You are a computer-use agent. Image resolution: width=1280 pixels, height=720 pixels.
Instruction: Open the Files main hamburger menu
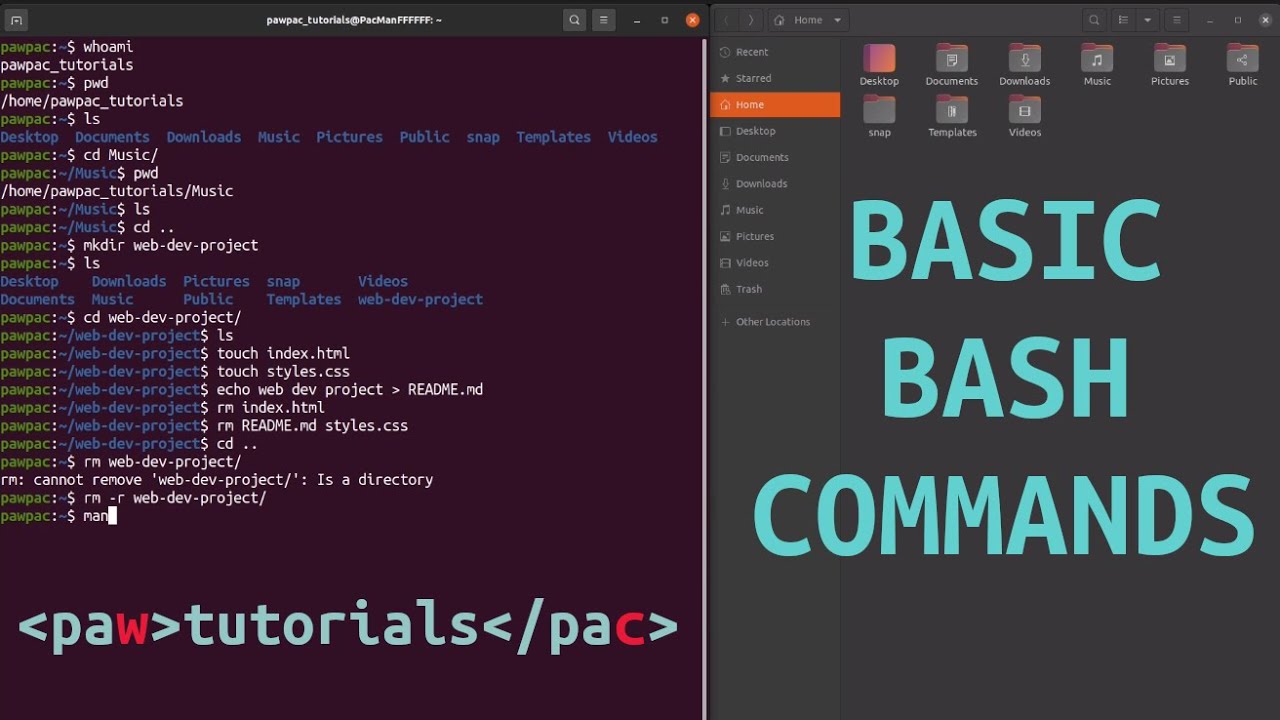coord(1177,20)
